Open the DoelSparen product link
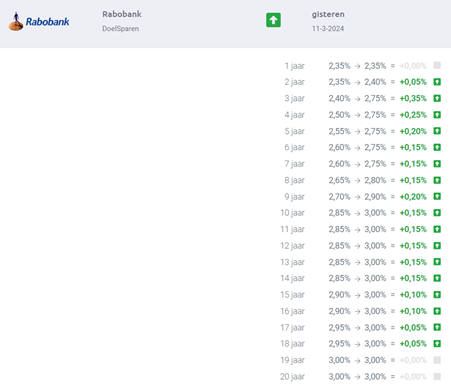Viewport: 451px width, 387px height. point(121,29)
